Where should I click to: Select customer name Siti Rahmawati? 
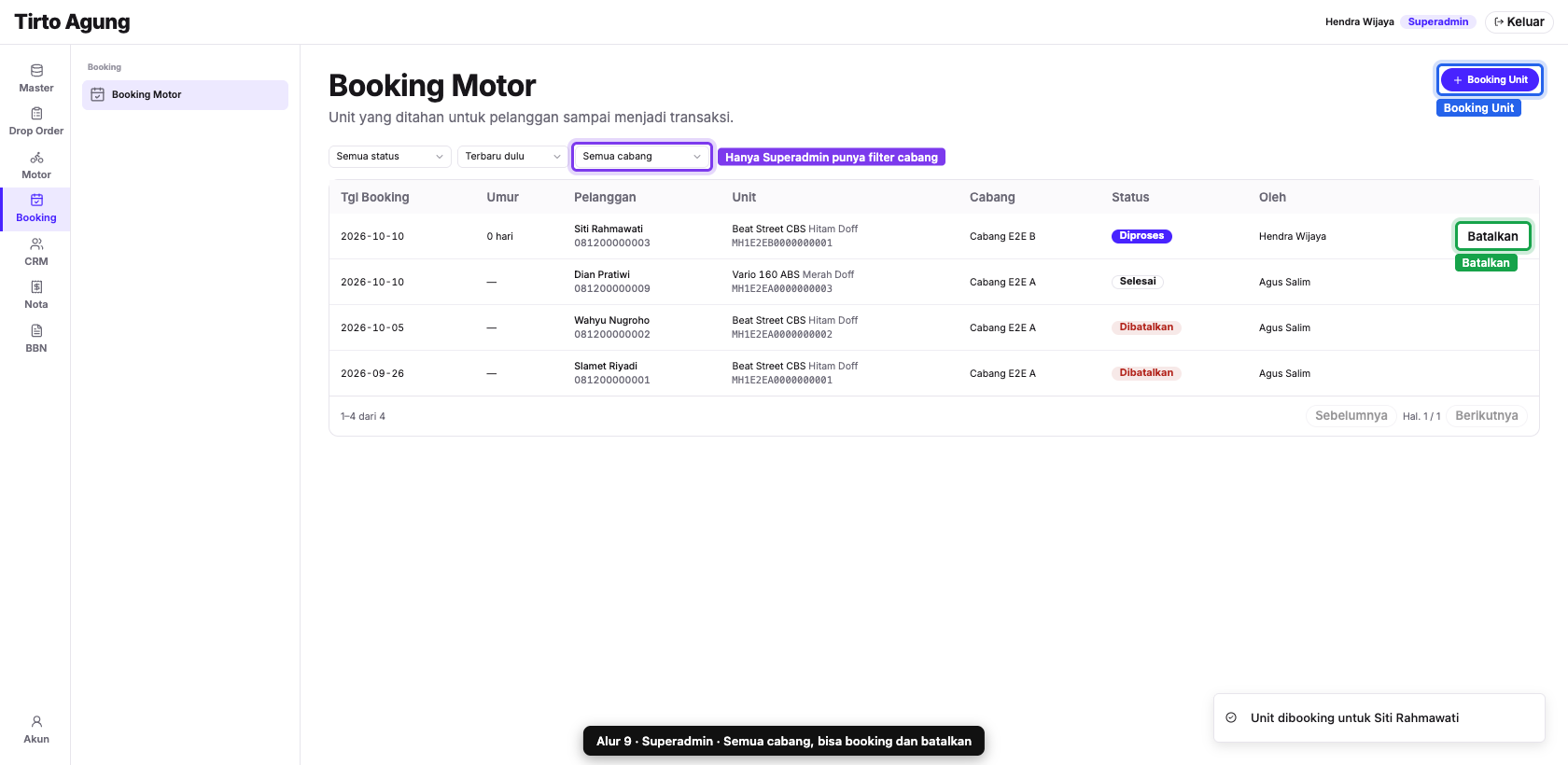[x=609, y=229]
